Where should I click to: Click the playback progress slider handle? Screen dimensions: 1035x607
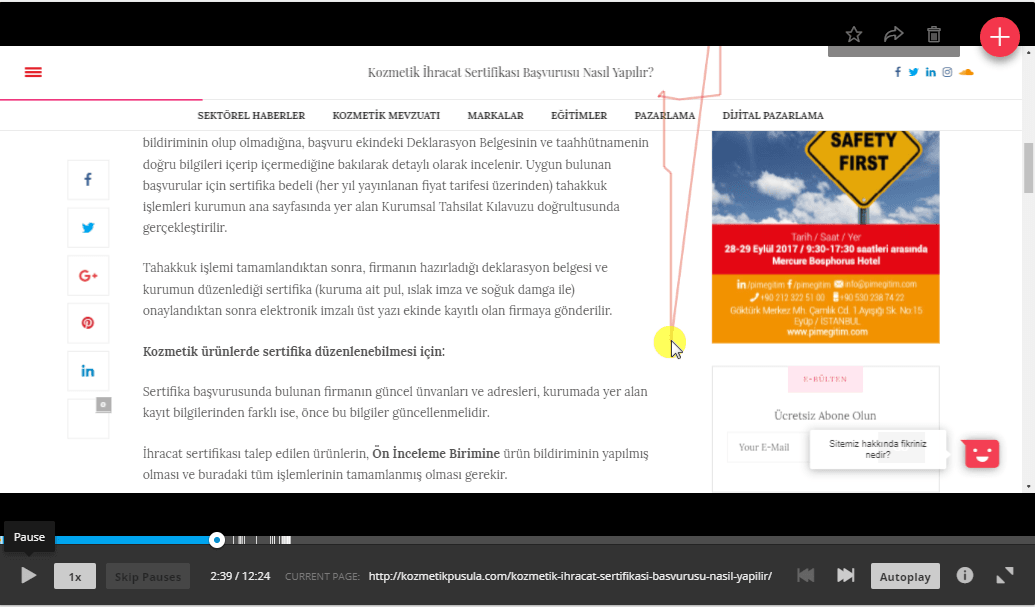[x=217, y=540]
